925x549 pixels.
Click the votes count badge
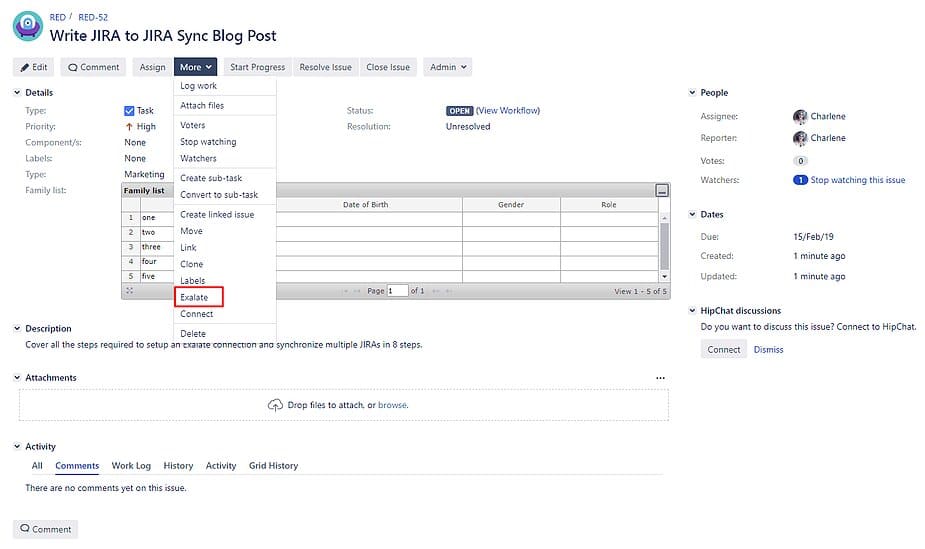[x=801, y=161]
